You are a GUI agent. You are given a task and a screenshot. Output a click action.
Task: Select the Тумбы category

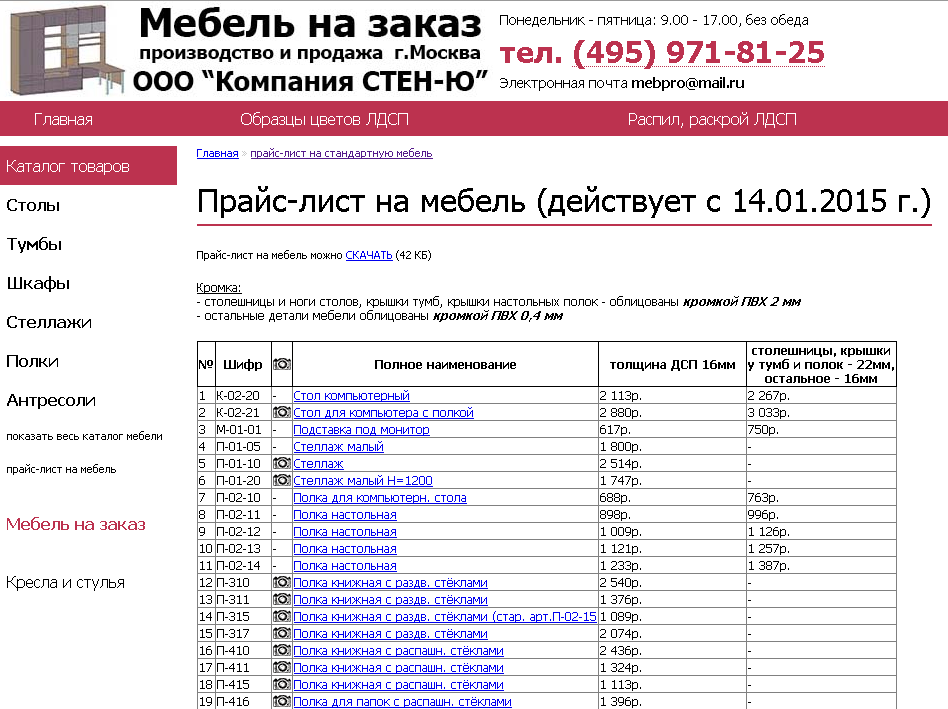[x=34, y=244]
